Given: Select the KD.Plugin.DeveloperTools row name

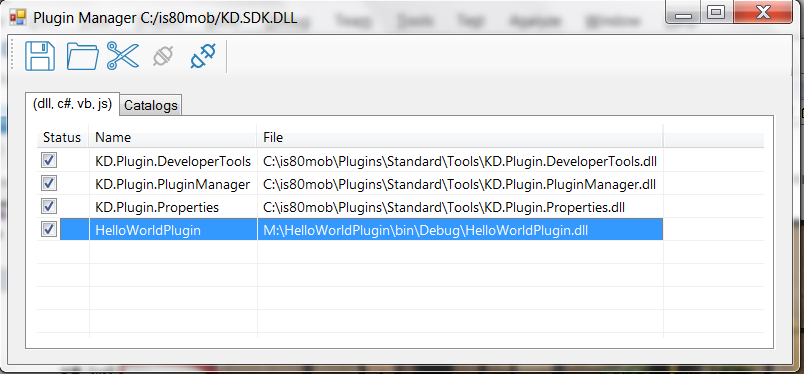Looking at the screenshot, I should click(x=173, y=162).
